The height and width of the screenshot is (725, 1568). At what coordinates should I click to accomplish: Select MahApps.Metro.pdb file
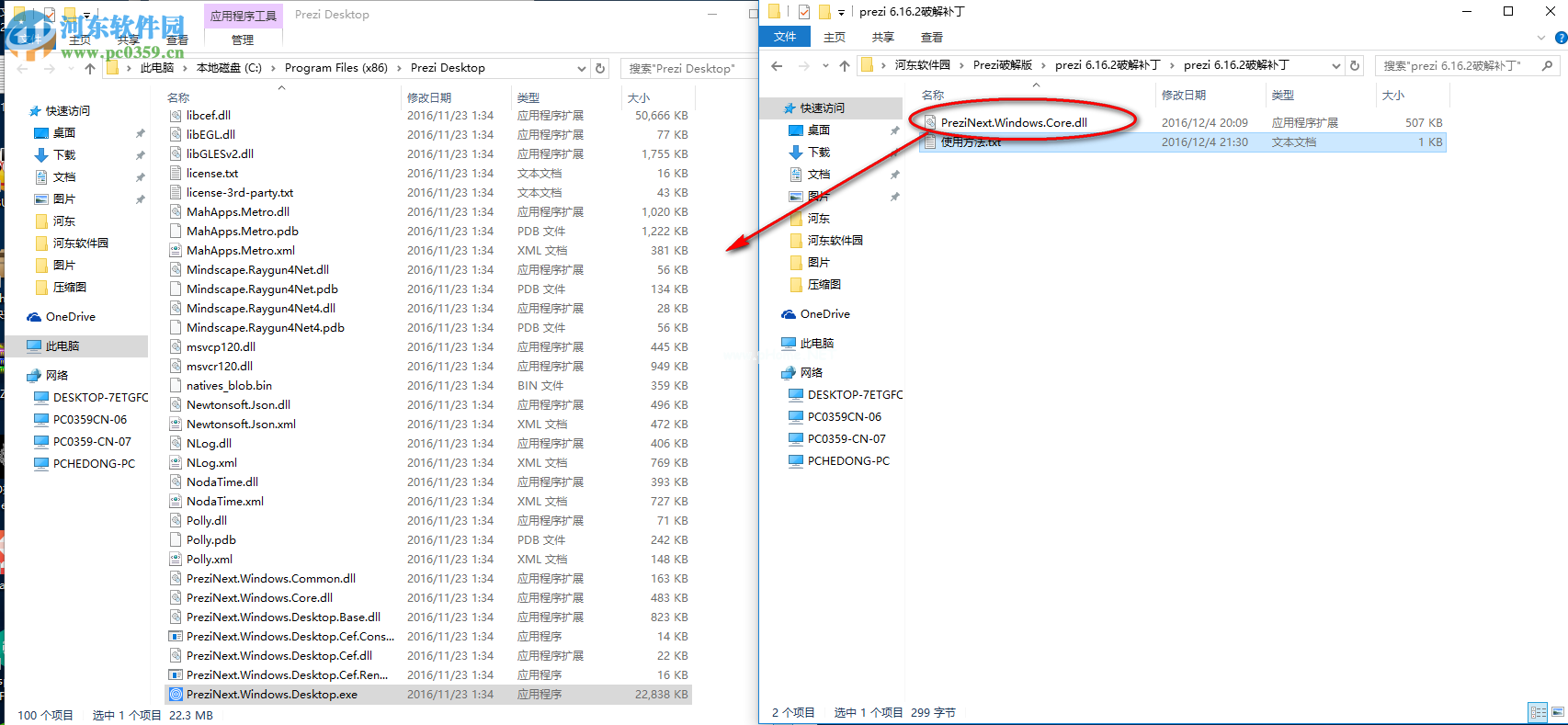(x=242, y=231)
